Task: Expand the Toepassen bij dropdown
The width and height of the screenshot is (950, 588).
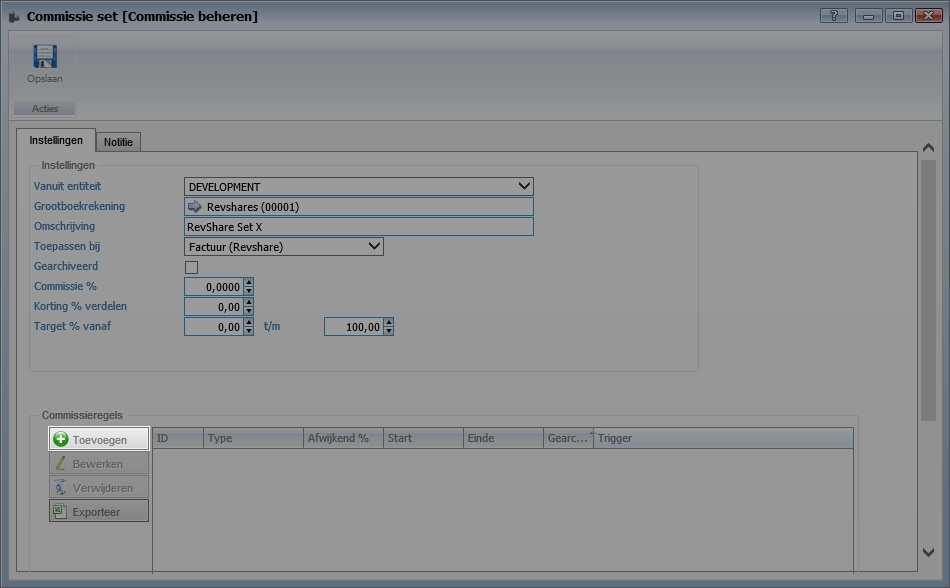Action: (374, 246)
